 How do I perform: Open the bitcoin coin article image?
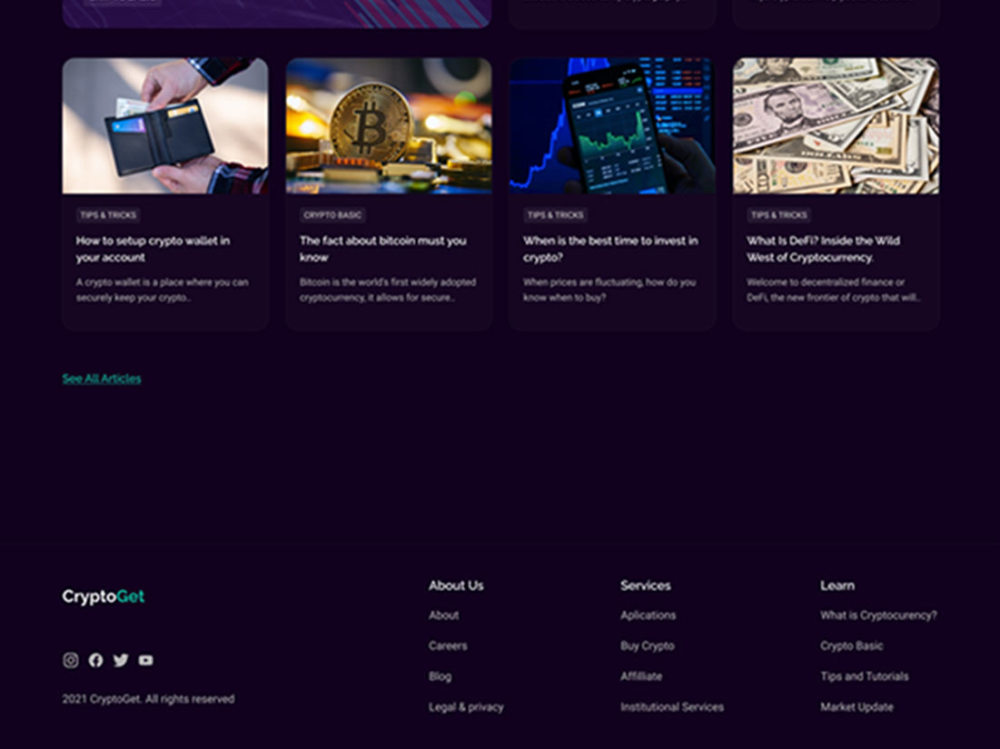[389, 126]
